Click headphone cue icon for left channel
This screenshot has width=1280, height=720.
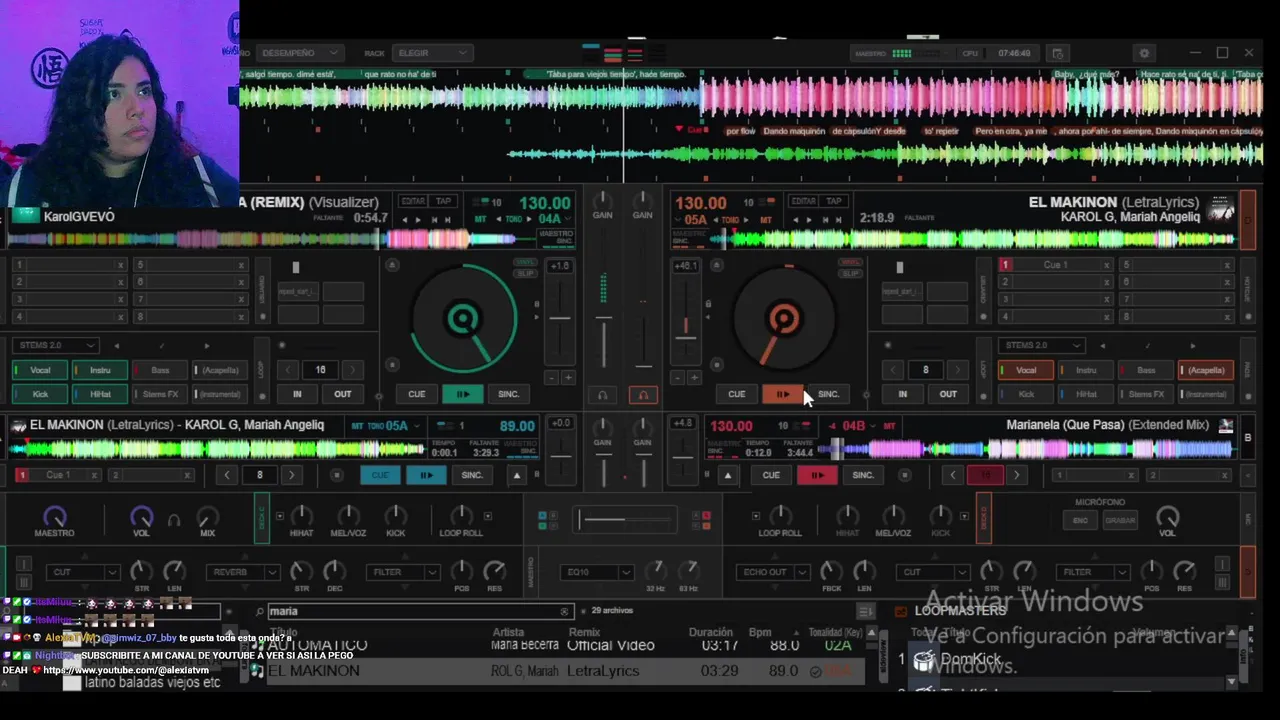click(x=602, y=394)
